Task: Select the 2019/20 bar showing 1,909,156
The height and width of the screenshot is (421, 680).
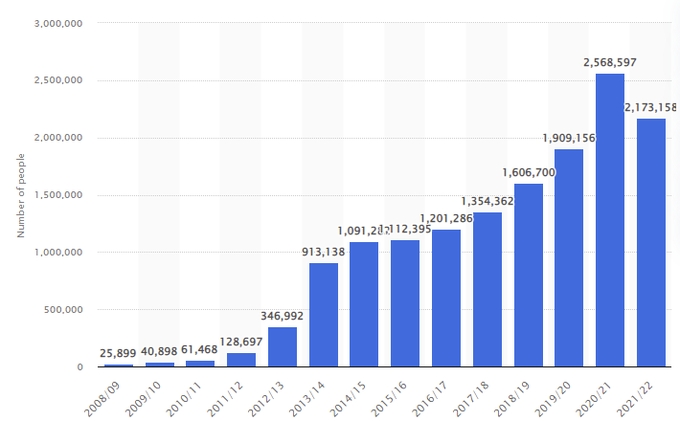Action: (568, 258)
